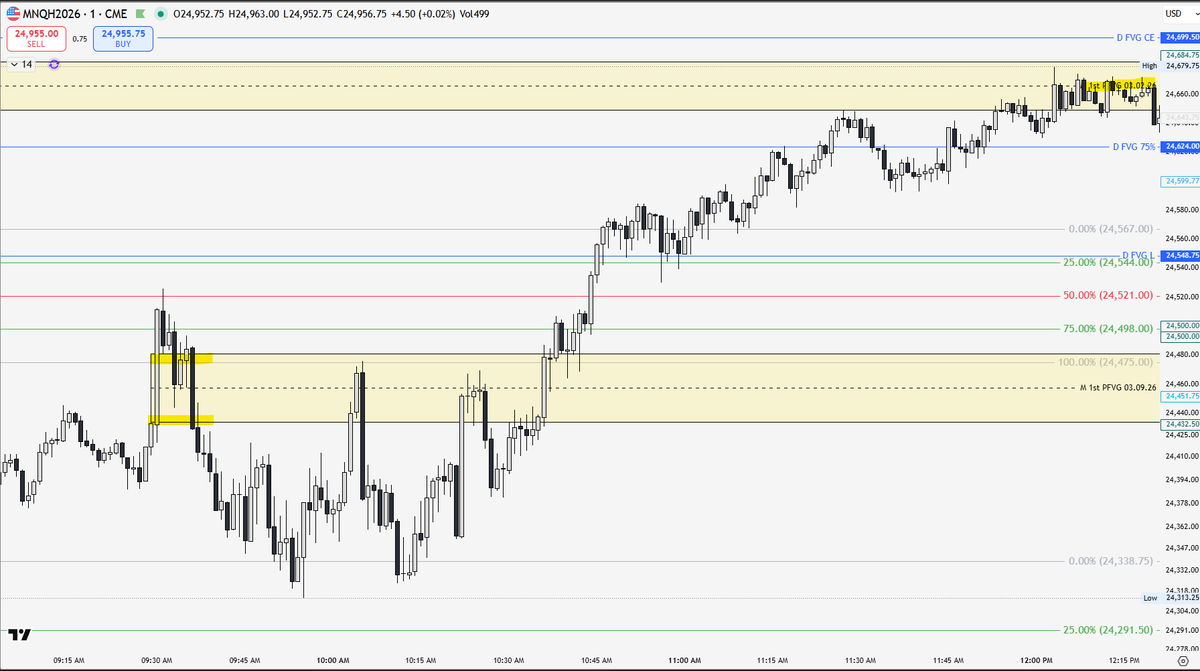The image size is (1200, 671).
Task: Click the upper yellow highlight at 09:30 candle
Action: click(x=181, y=358)
